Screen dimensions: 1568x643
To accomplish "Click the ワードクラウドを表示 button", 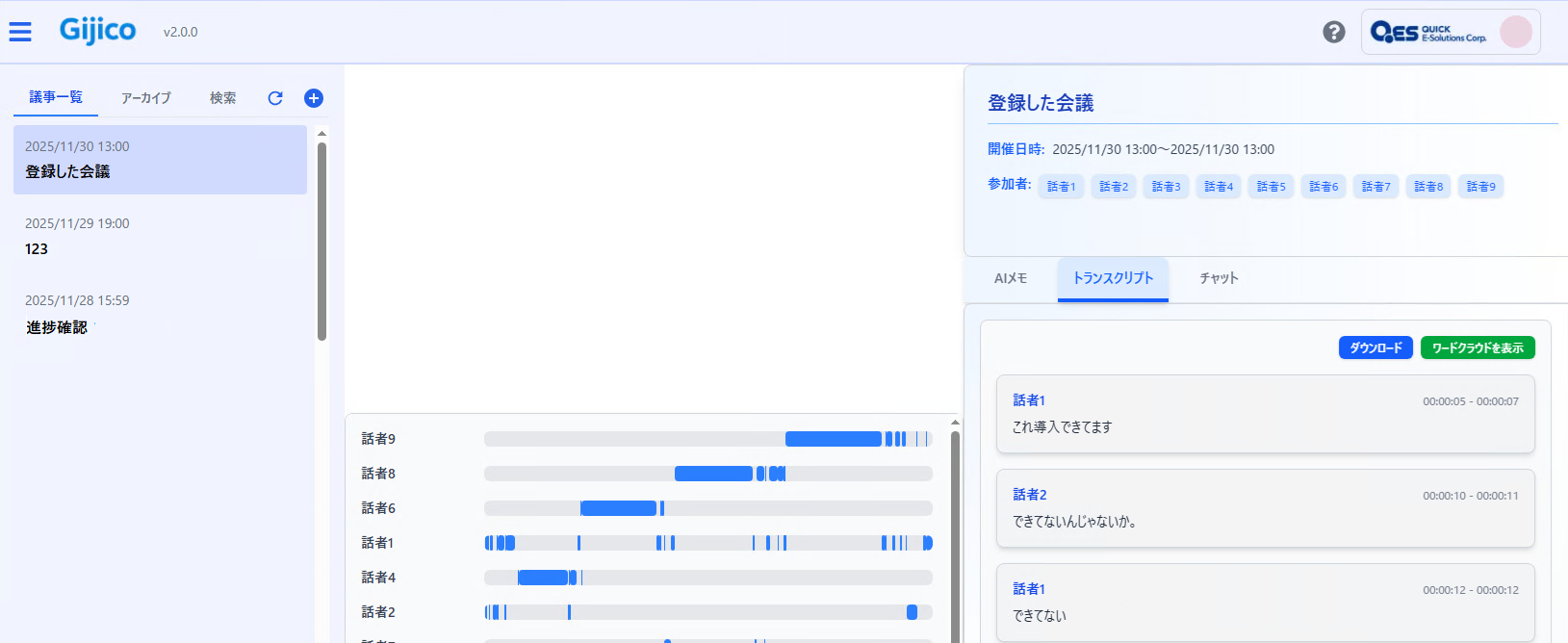I will pyautogui.click(x=1477, y=347).
